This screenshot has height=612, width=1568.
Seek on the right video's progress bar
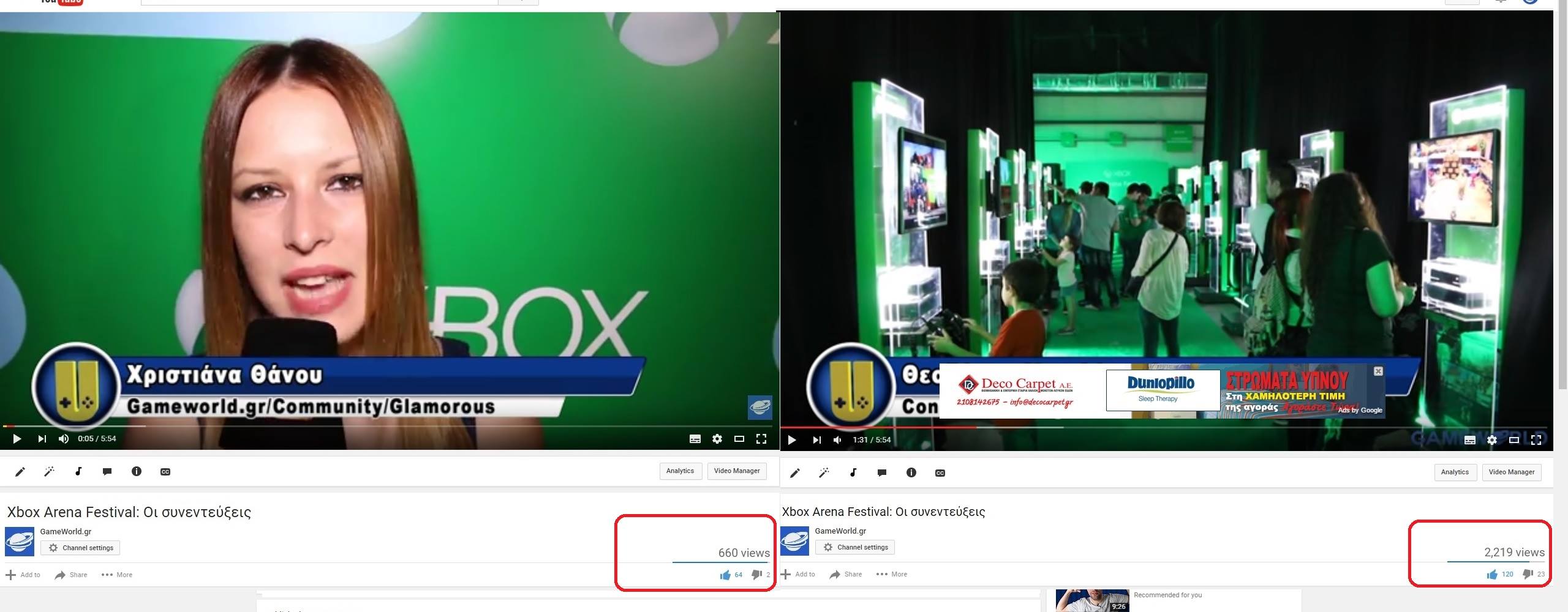click(x=1164, y=427)
